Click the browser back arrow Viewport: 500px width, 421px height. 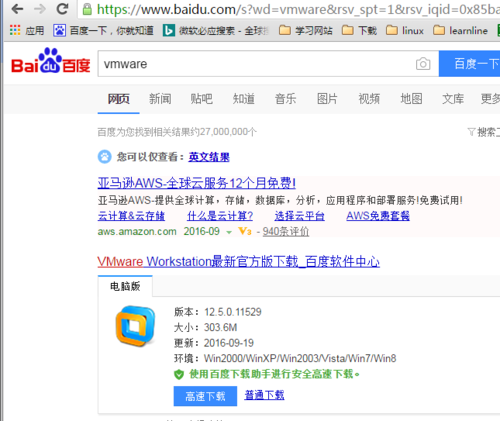click(17, 9)
